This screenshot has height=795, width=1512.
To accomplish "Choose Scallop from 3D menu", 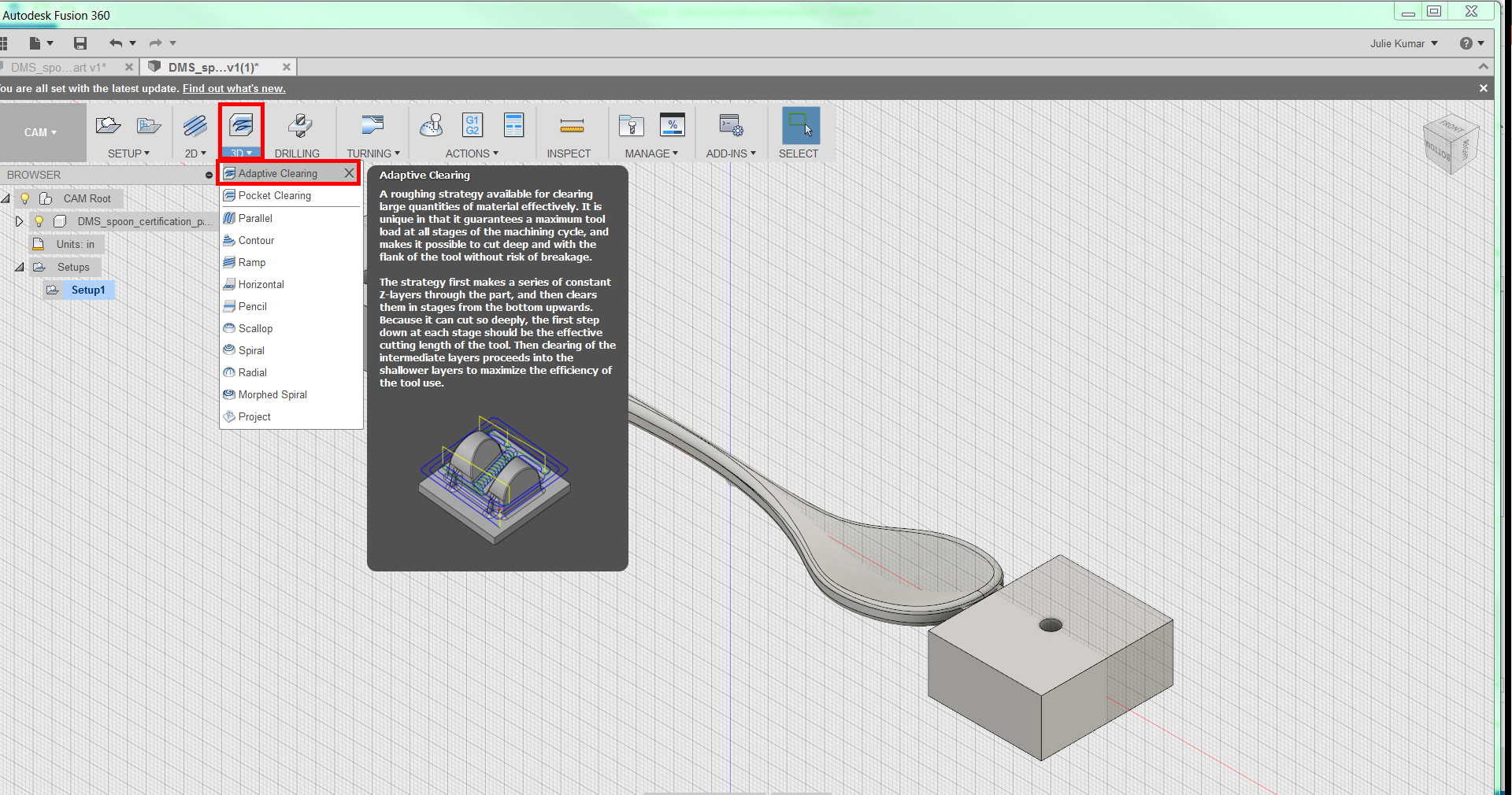I will (x=291, y=328).
